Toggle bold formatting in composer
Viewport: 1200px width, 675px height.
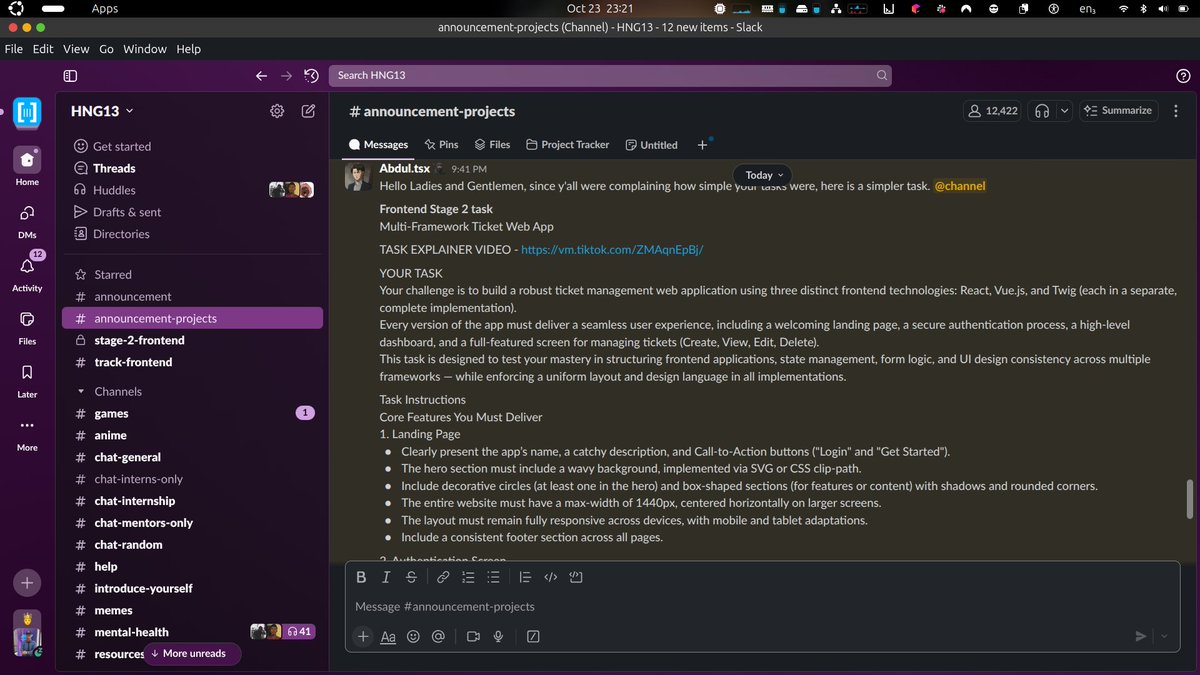pos(361,577)
